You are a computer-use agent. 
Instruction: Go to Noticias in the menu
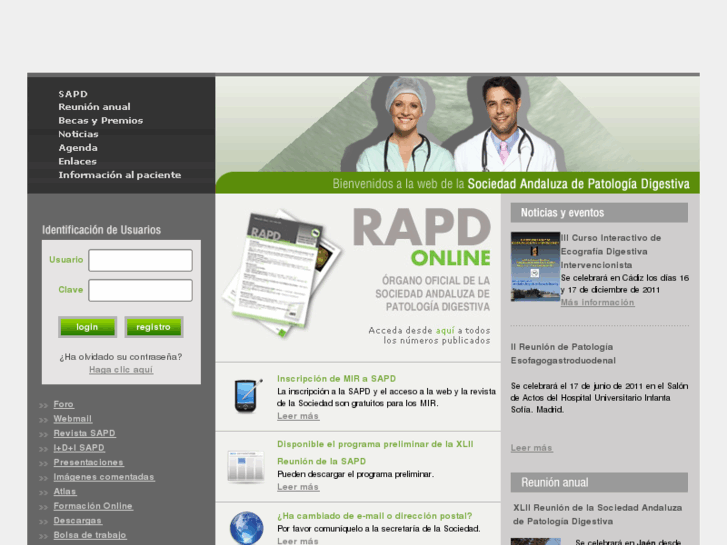(78, 134)
